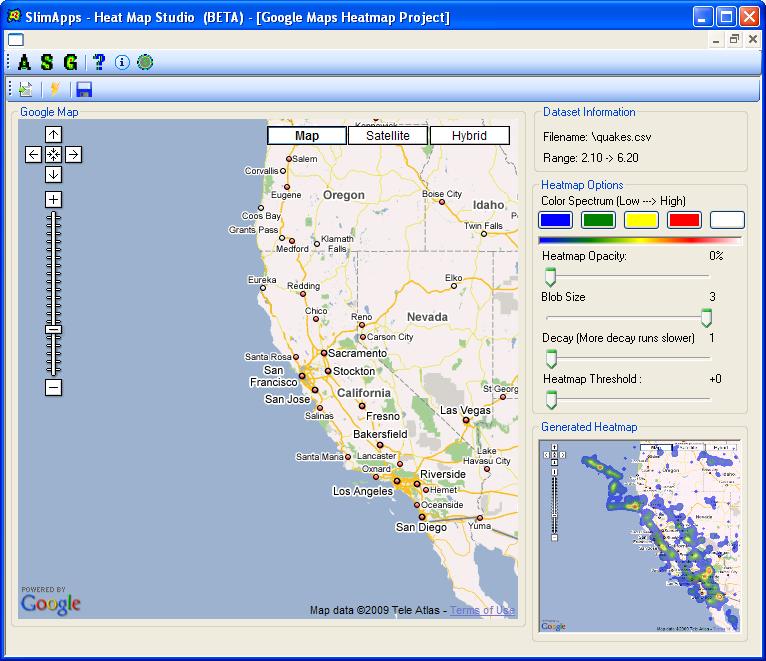Open the Generated Heatmap preview thumbnail
The width and height of the screenshot is (766, 661).
[639, 536]
